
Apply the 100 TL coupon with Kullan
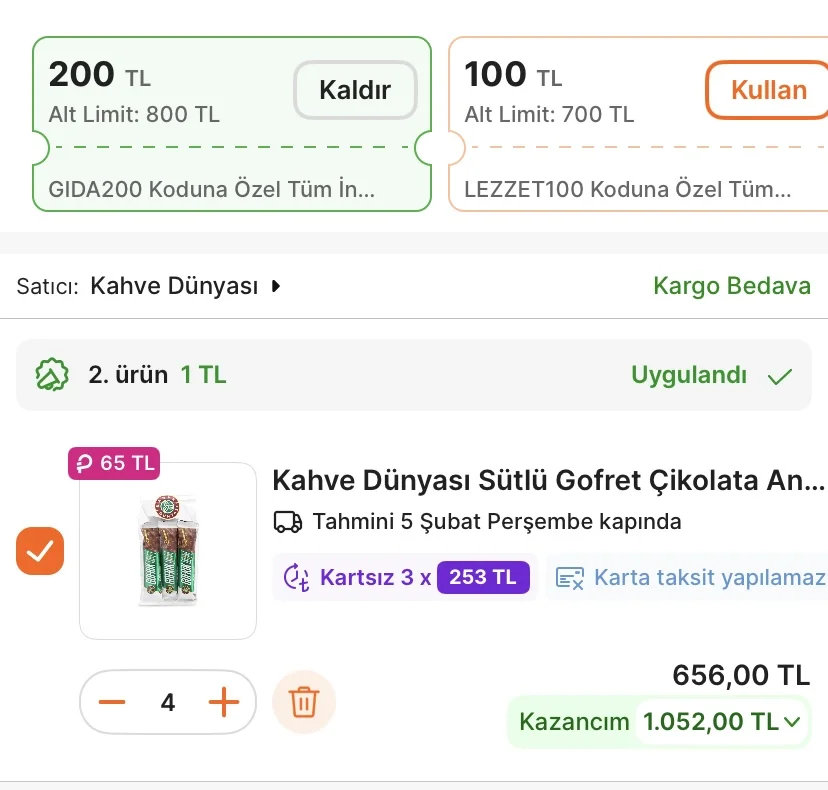(x=768, y=90)
